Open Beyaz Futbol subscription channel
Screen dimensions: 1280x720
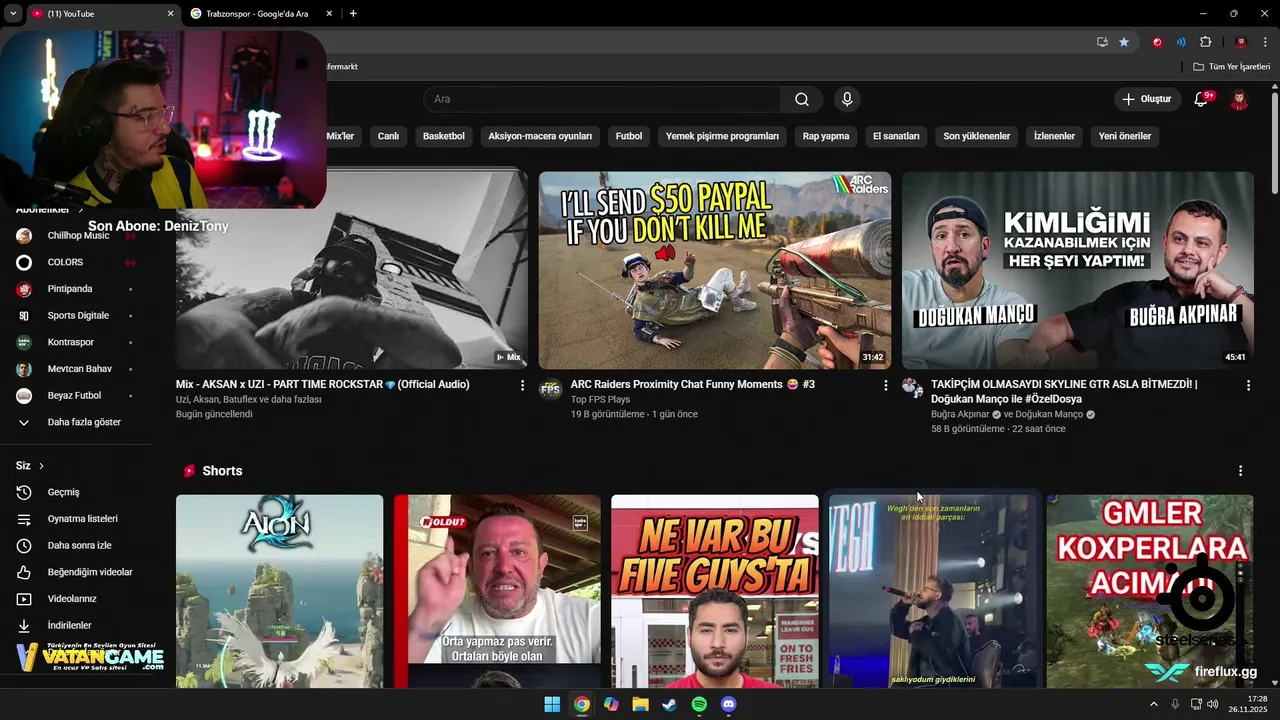click(78, 396)
